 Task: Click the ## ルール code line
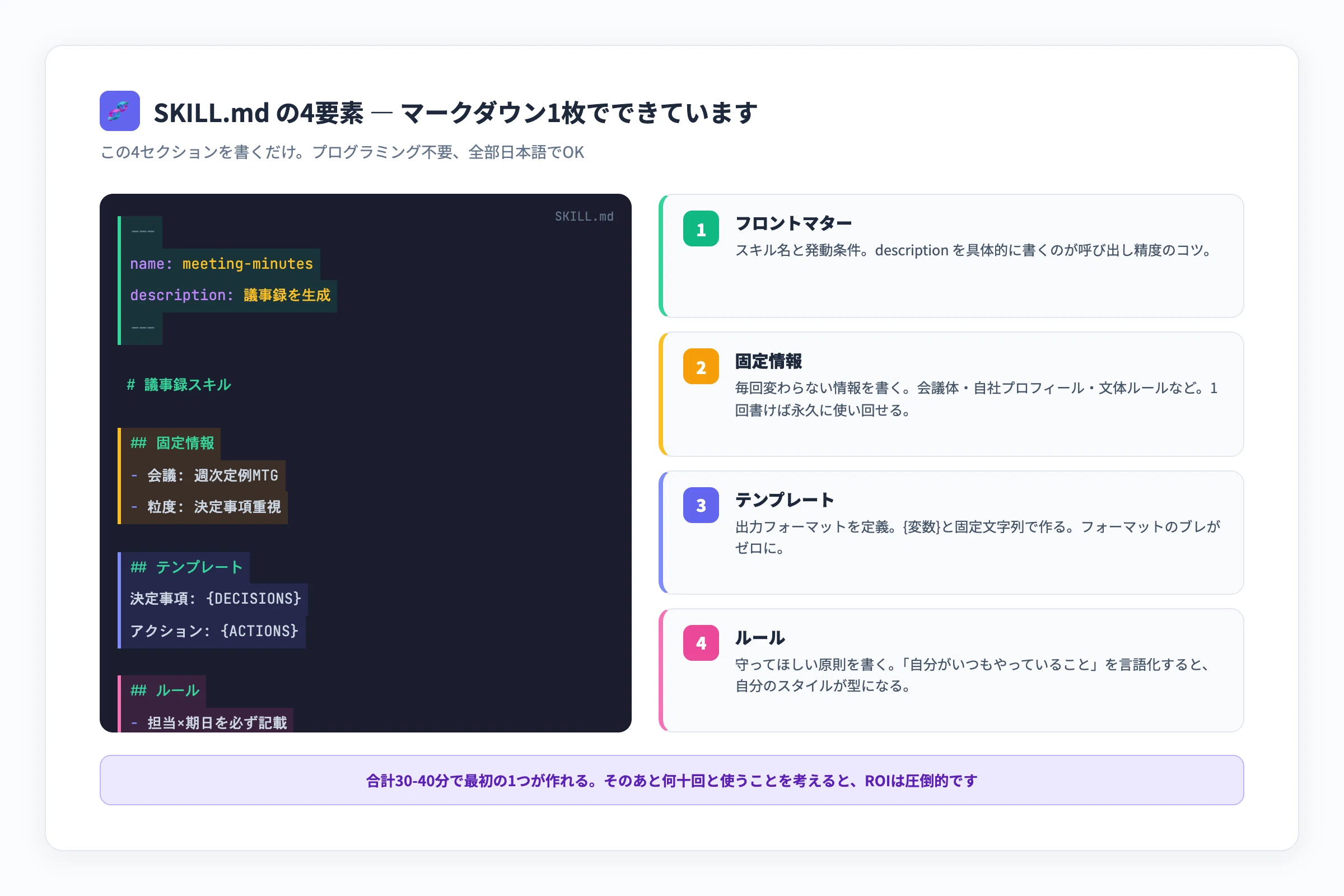165,691
